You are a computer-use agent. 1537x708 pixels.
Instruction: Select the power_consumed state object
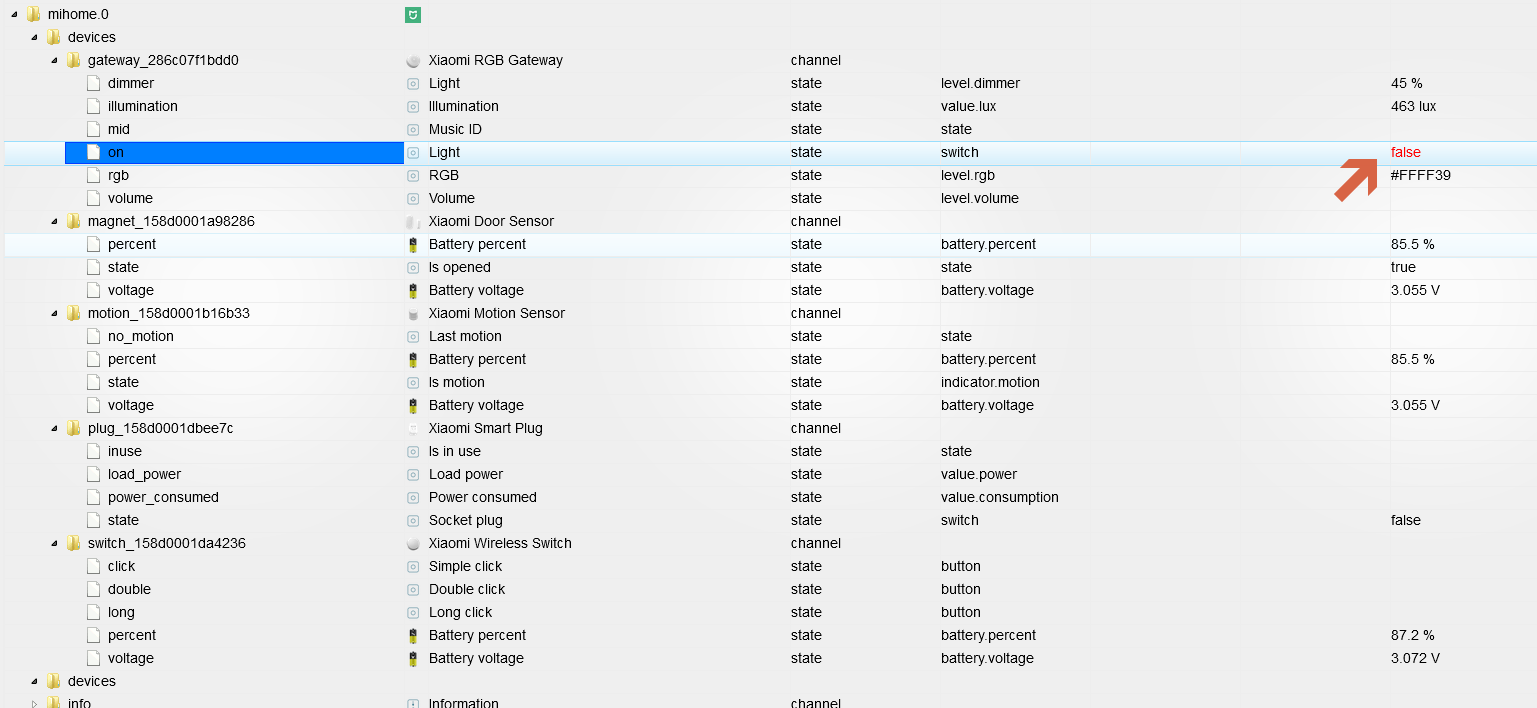coord(163,497)
